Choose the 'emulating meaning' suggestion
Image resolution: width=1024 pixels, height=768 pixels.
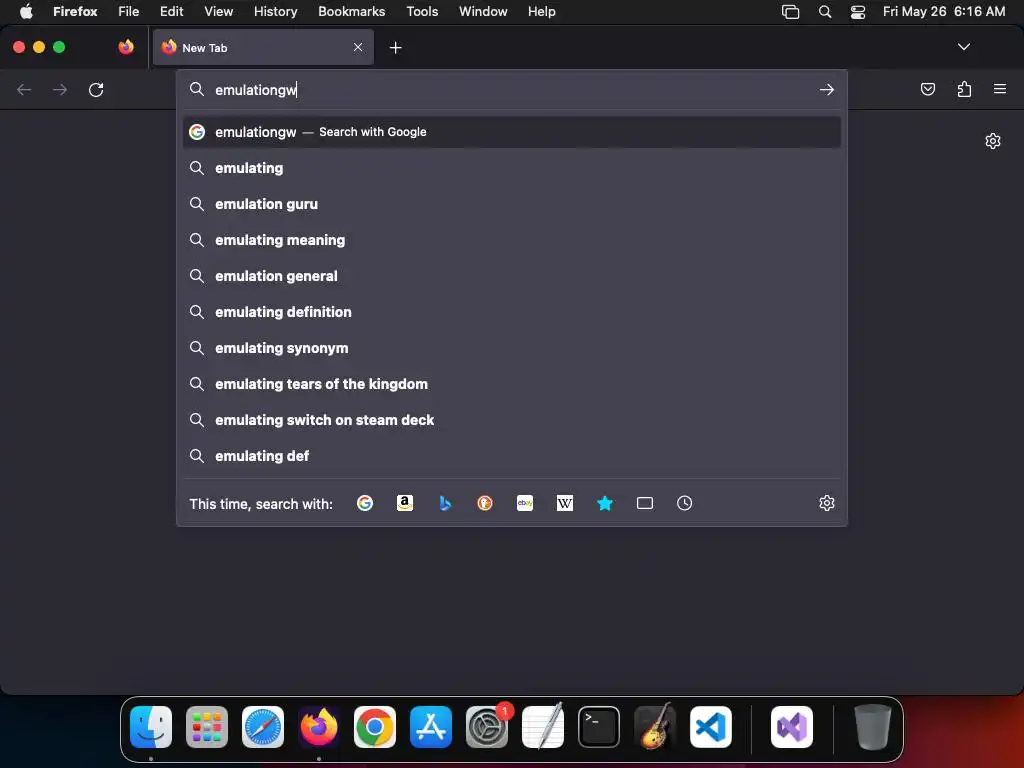tap(512, 240)
